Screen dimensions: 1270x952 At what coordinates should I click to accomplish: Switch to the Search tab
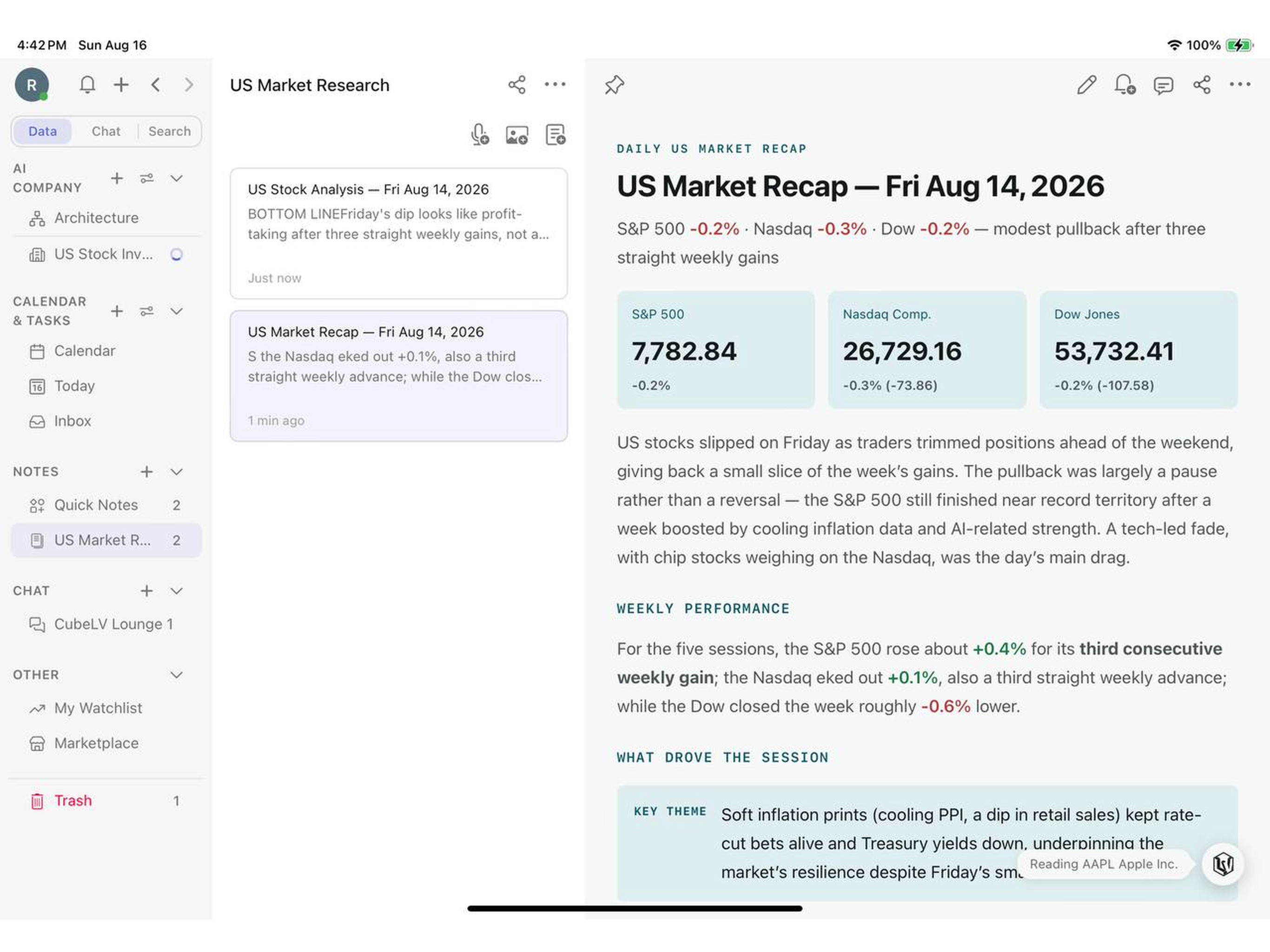[169, 132]
